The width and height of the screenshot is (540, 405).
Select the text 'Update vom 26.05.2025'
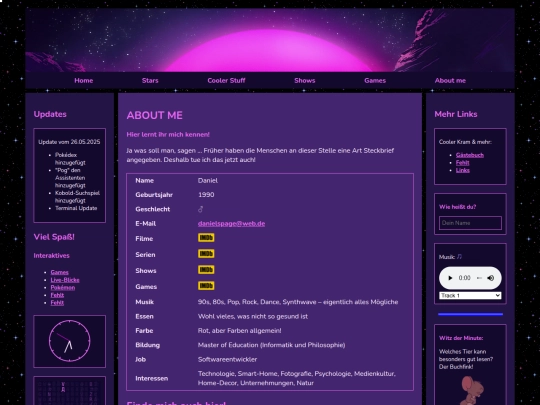coord(69,142)
